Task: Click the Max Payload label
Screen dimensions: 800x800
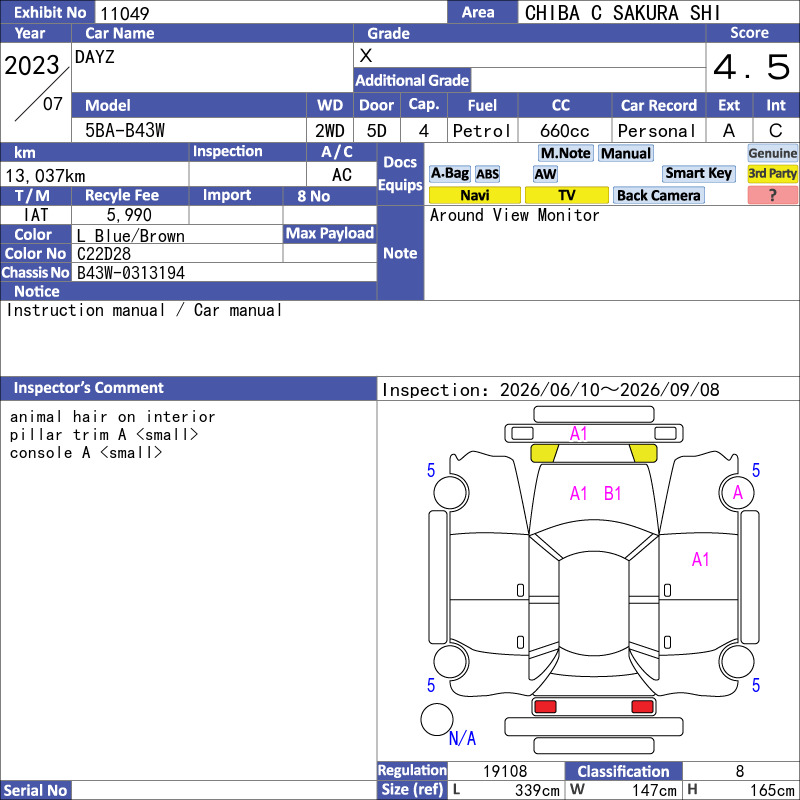Action: point(330,233)
